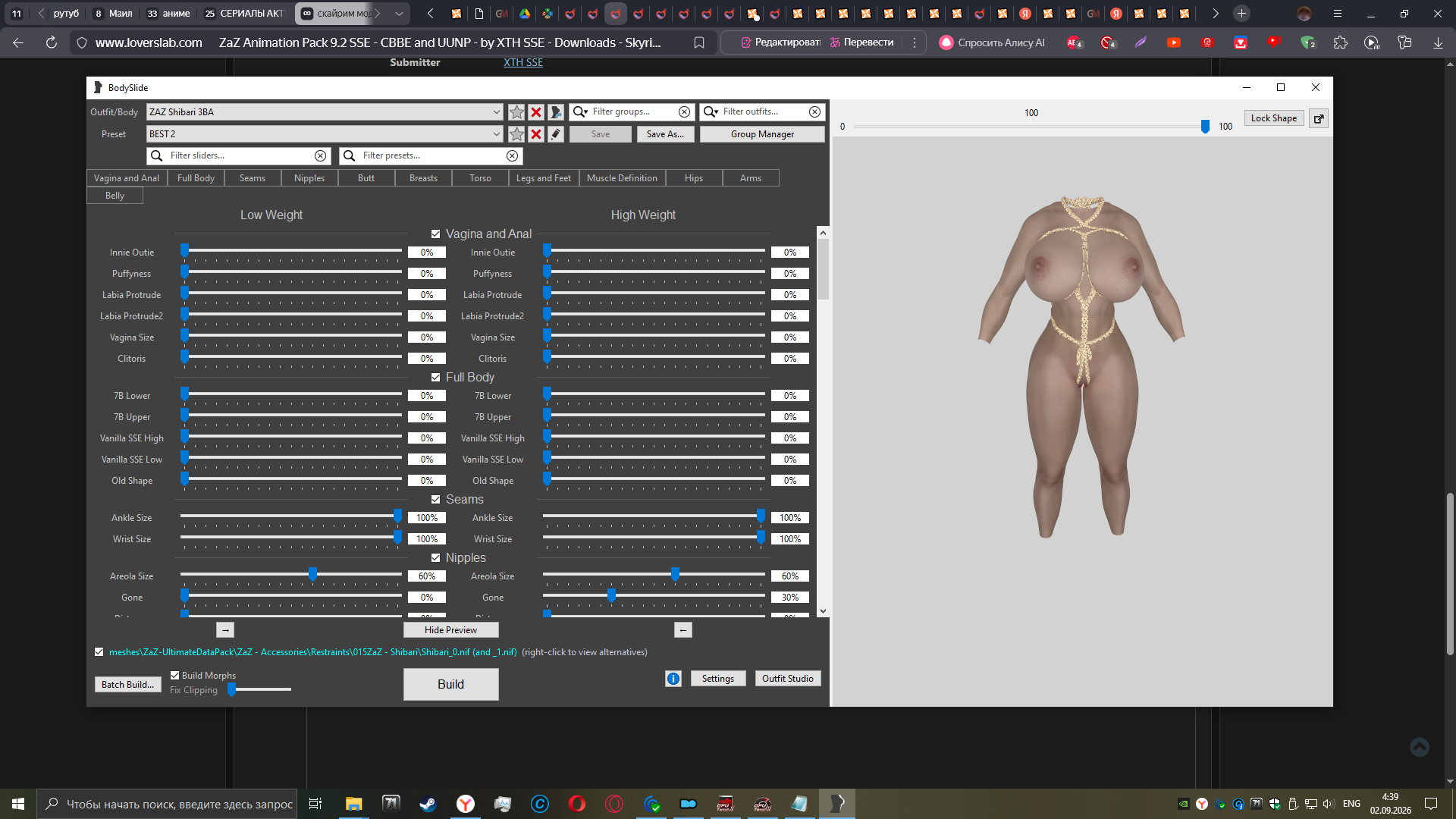Show previous browser tabs chevron

click(431, 14)
